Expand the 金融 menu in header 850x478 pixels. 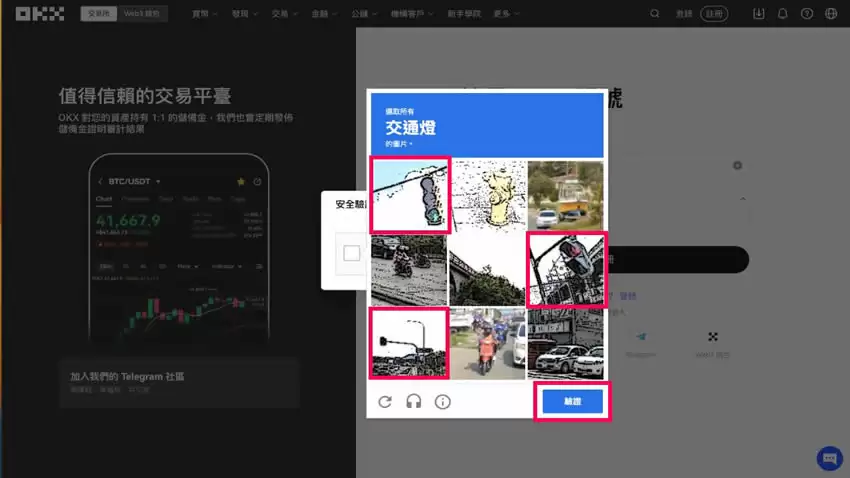(324, 14)
